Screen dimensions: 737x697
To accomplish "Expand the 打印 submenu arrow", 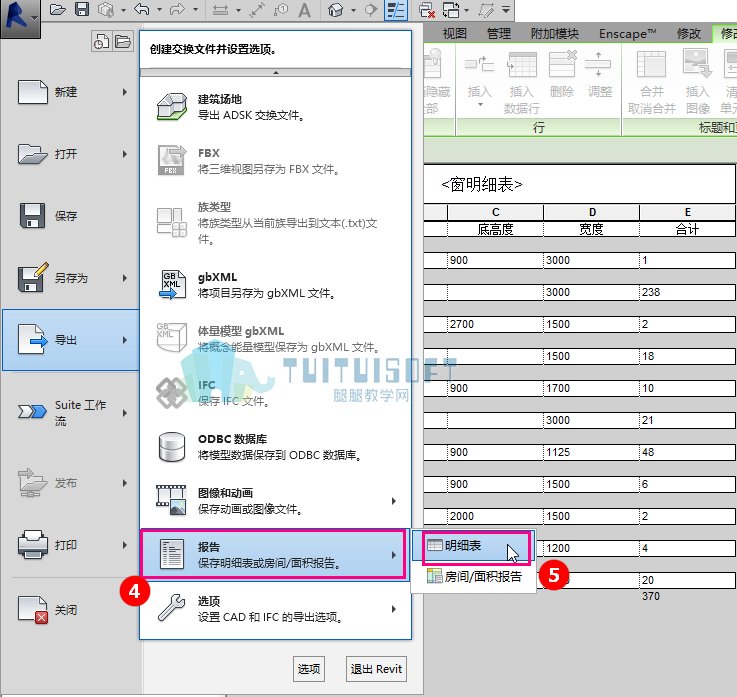I will pos(125,545).
